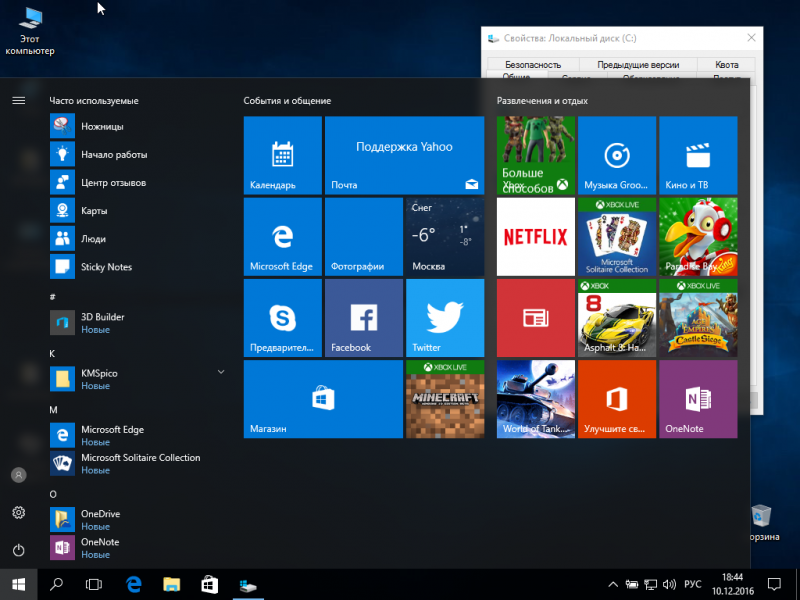The width and height of the screenshot is (800, 600).
Task: Open the Улучшите св... Office tile
Action: coord(617,399)
